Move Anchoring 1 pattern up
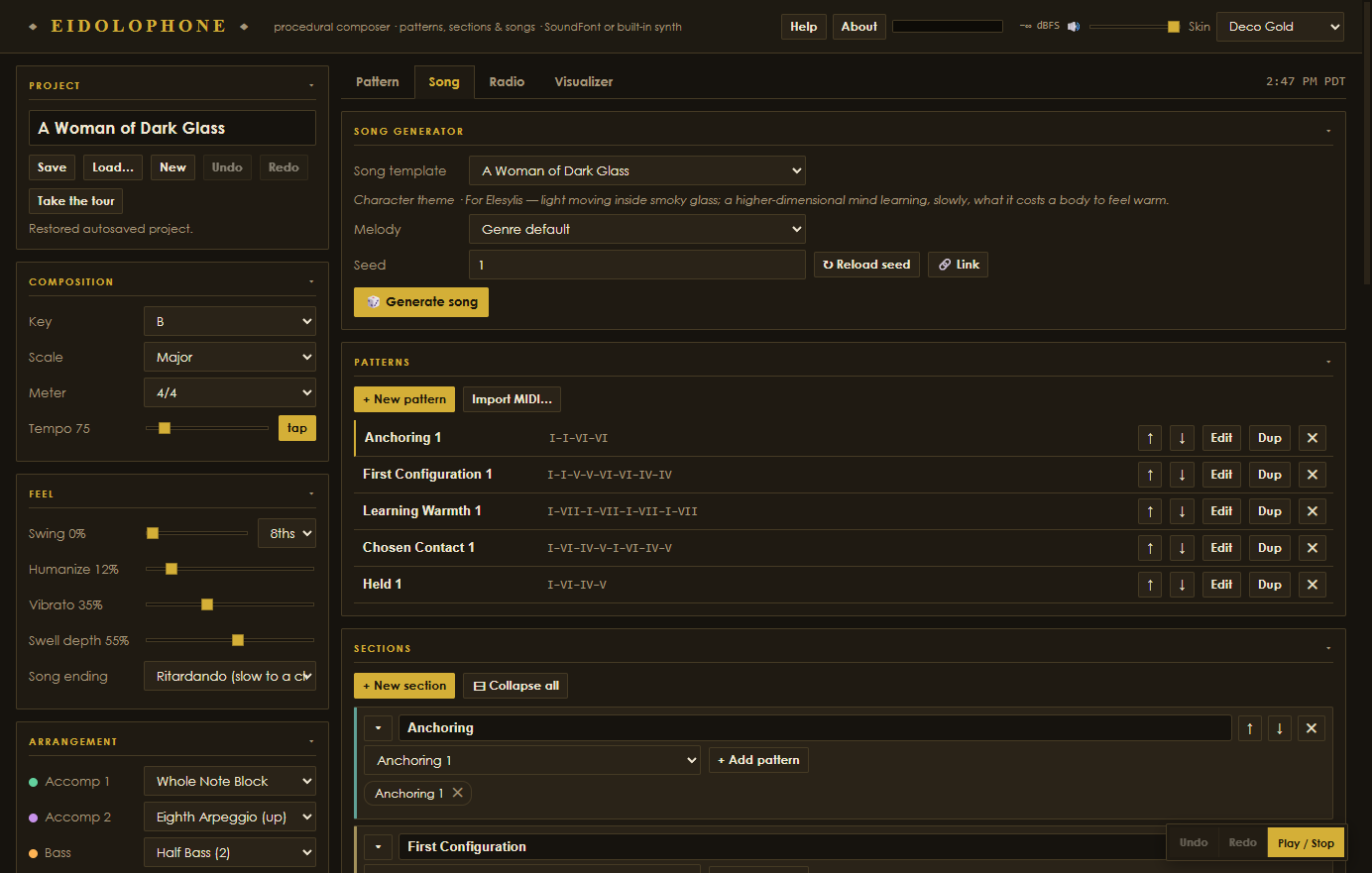Screen dimensions: 1372x873 click(1150, 438)
